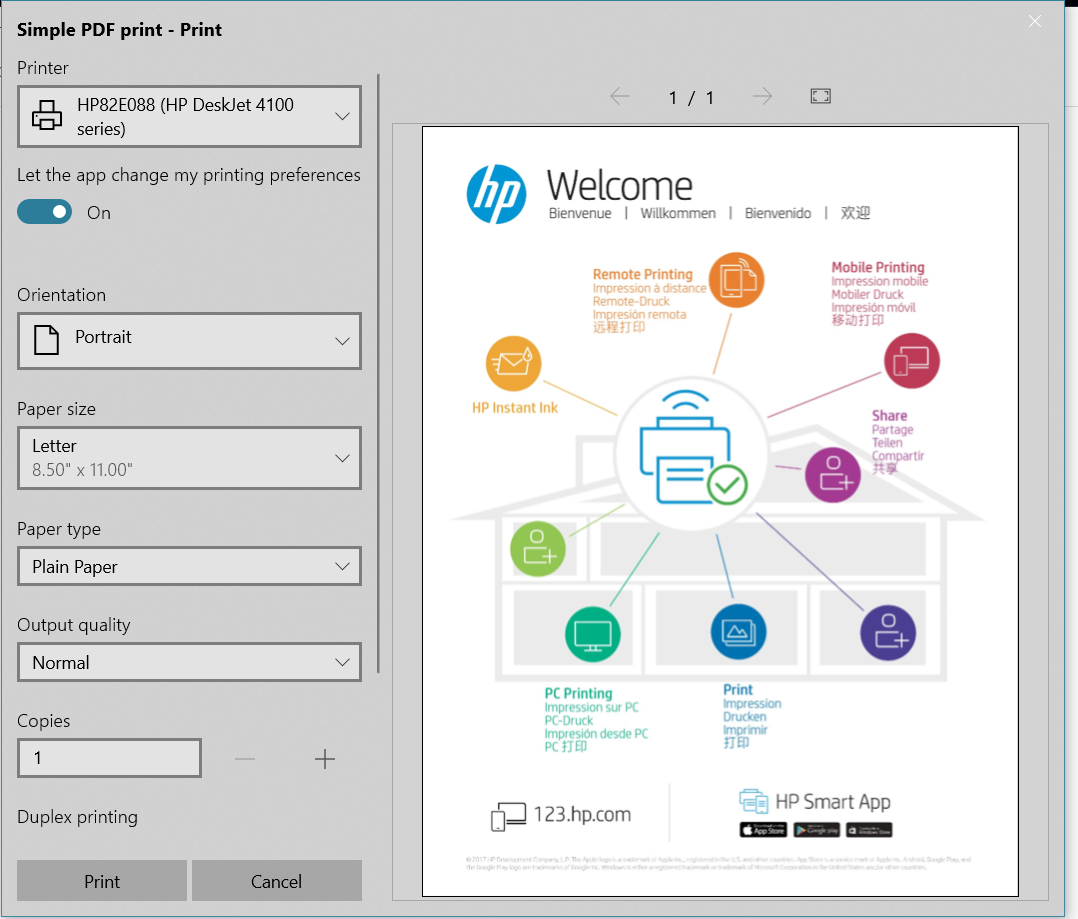Image resolution: width=1078 pixels, height=919 pixels.
Task: Open the Paper size Letter dropdown
Action: (189, 458)
